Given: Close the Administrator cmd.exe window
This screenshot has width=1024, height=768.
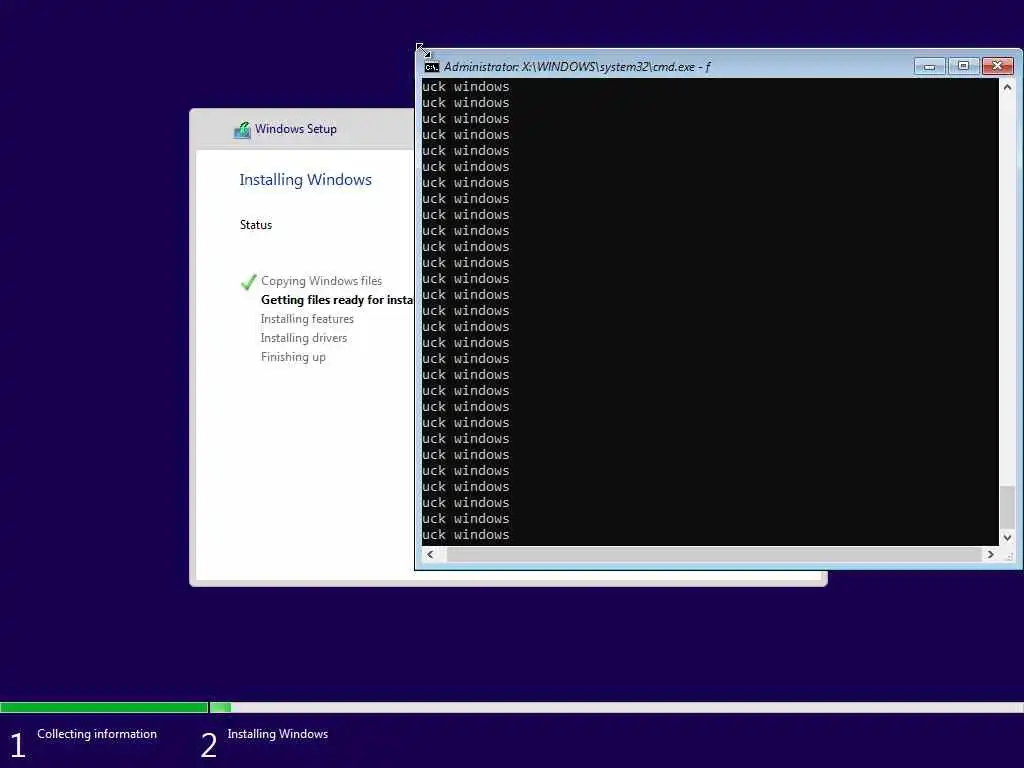Looking at the screenshot, I should tap(997, 66).
